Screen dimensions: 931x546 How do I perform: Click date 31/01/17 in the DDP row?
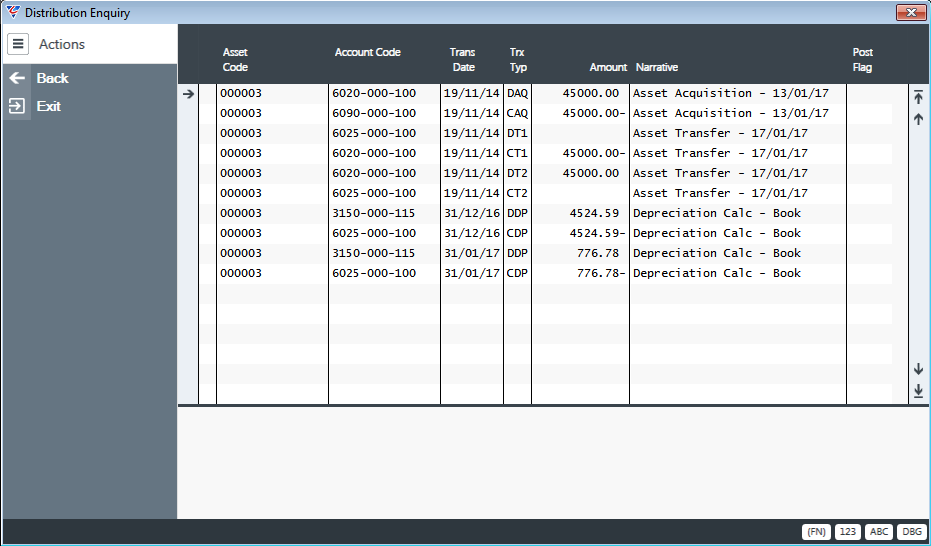(471, 253)
